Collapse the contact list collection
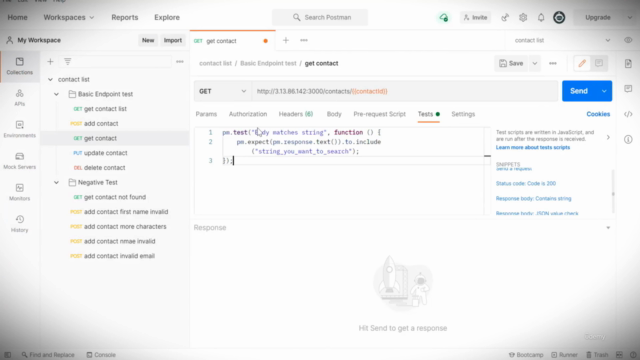Image resolution: width=640 pixels, height=360 pixels. click(50, 80)
